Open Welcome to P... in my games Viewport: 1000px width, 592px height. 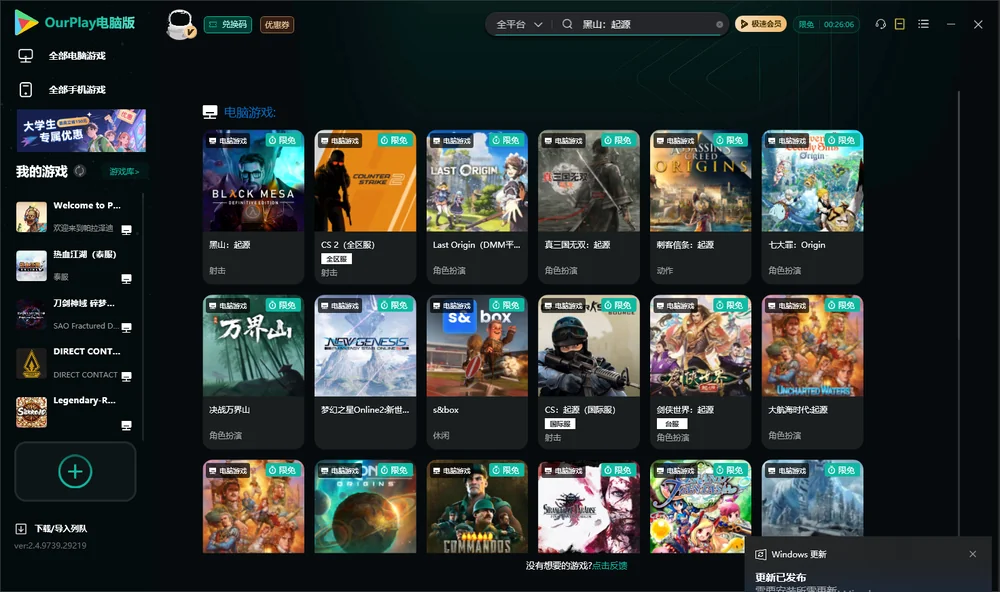75,216
